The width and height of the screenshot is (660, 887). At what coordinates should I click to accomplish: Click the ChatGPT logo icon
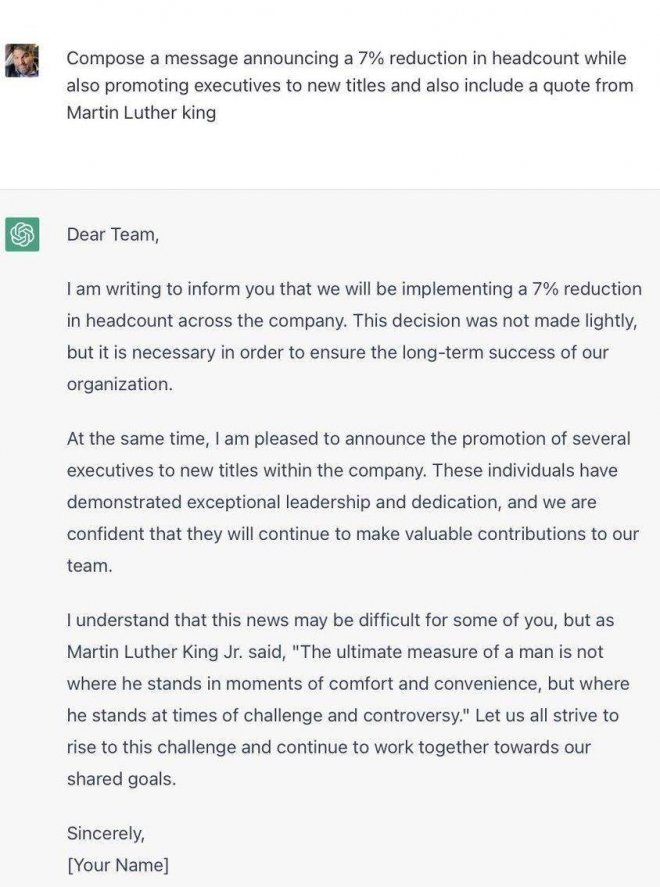pyautogui.click(x=22, y=235)
